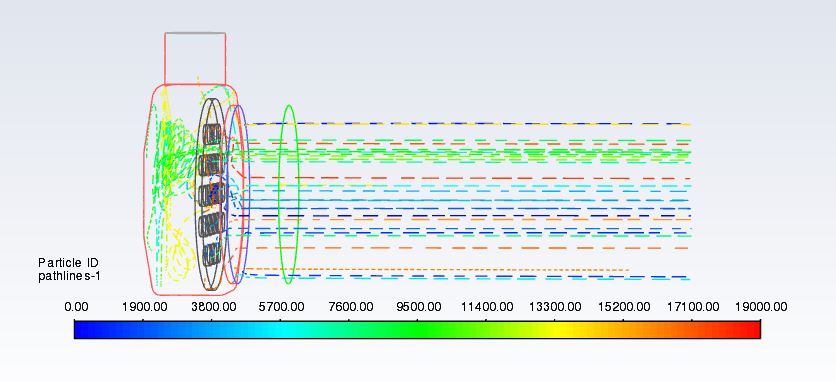Click the rectangular inlet box on top
The image size is (836, 382).
pyautogui.click(x=195, y=58)
